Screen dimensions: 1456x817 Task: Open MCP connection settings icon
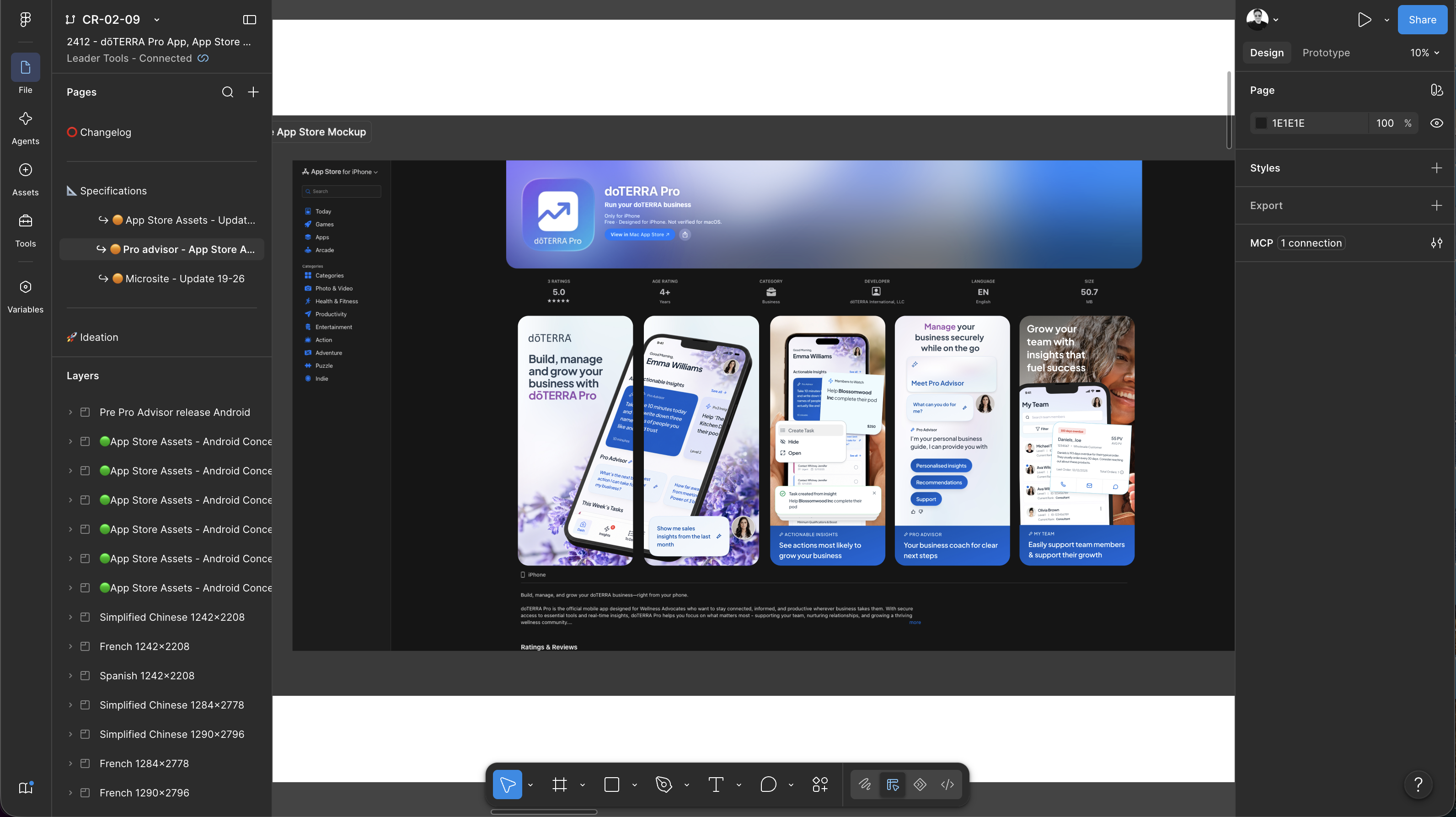click(x=1436, y=243)
